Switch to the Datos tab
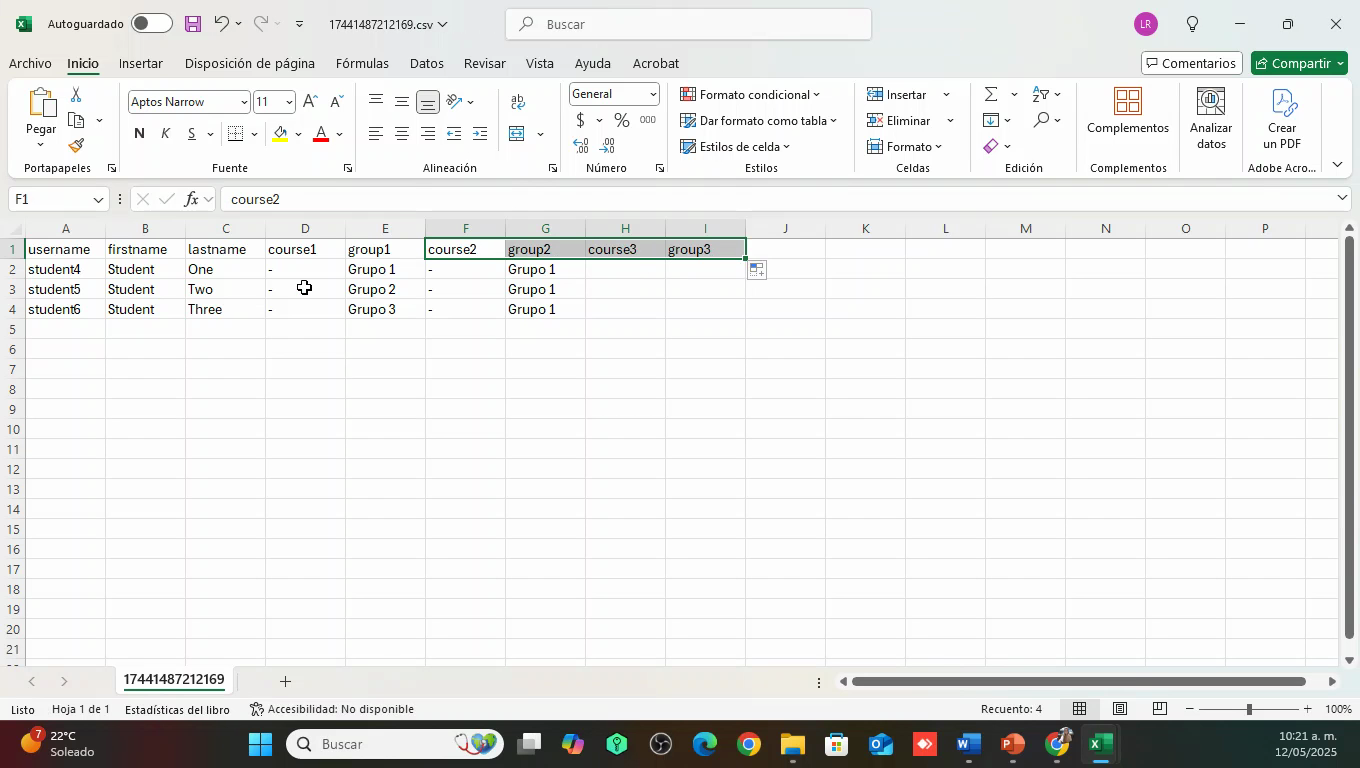 pos(427,63)
